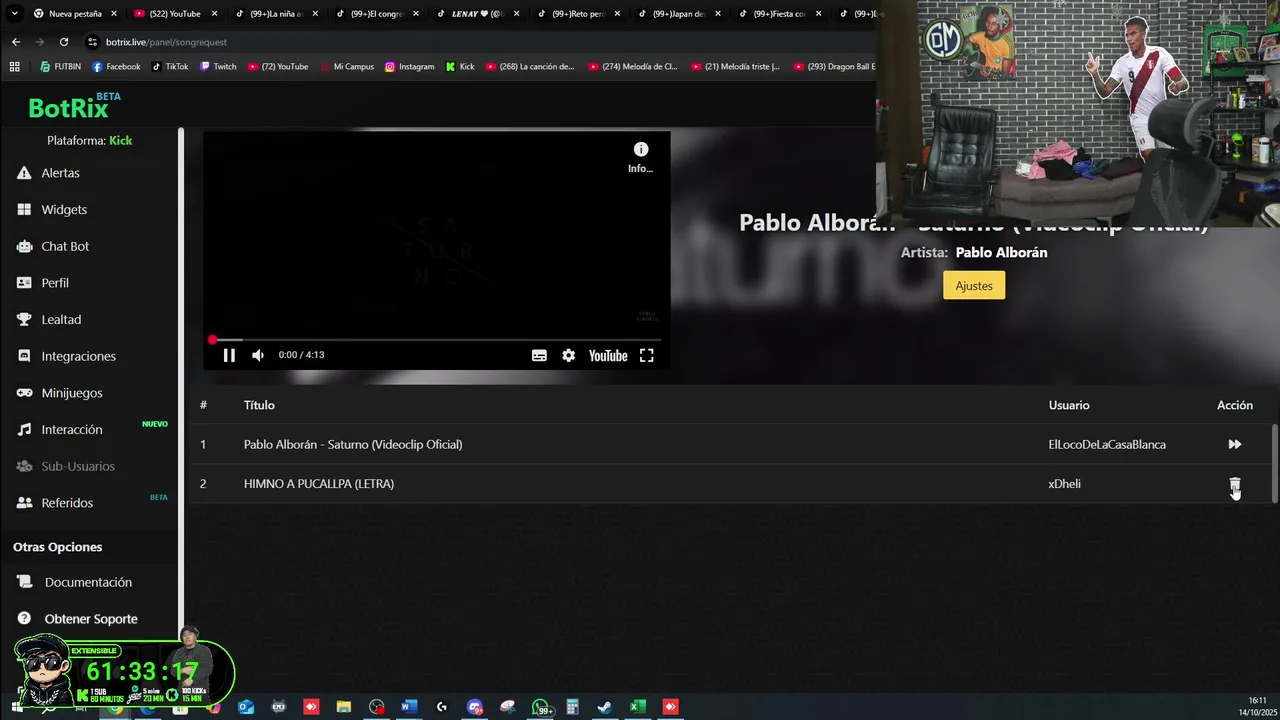Close the Nueva pestaña tab
1280x720 pixels.
click(113, 14)
